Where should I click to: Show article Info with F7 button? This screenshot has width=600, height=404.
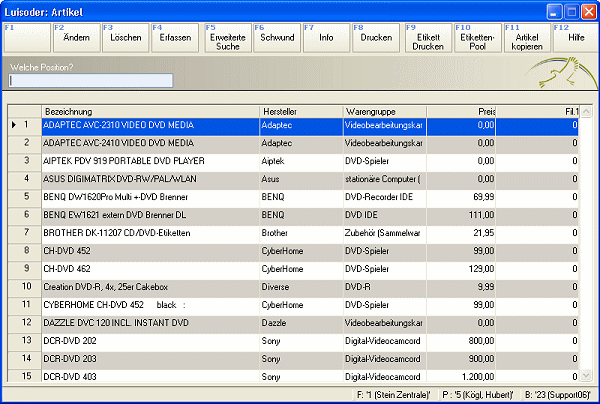point(325,39)
